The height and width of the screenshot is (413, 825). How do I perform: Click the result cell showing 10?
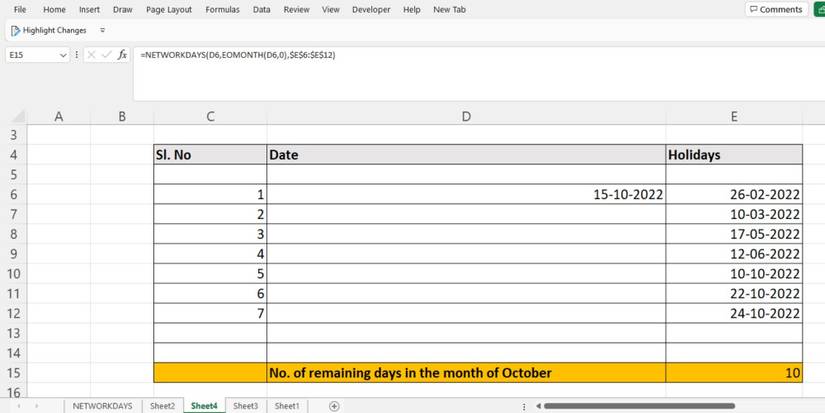coord(734,373)
